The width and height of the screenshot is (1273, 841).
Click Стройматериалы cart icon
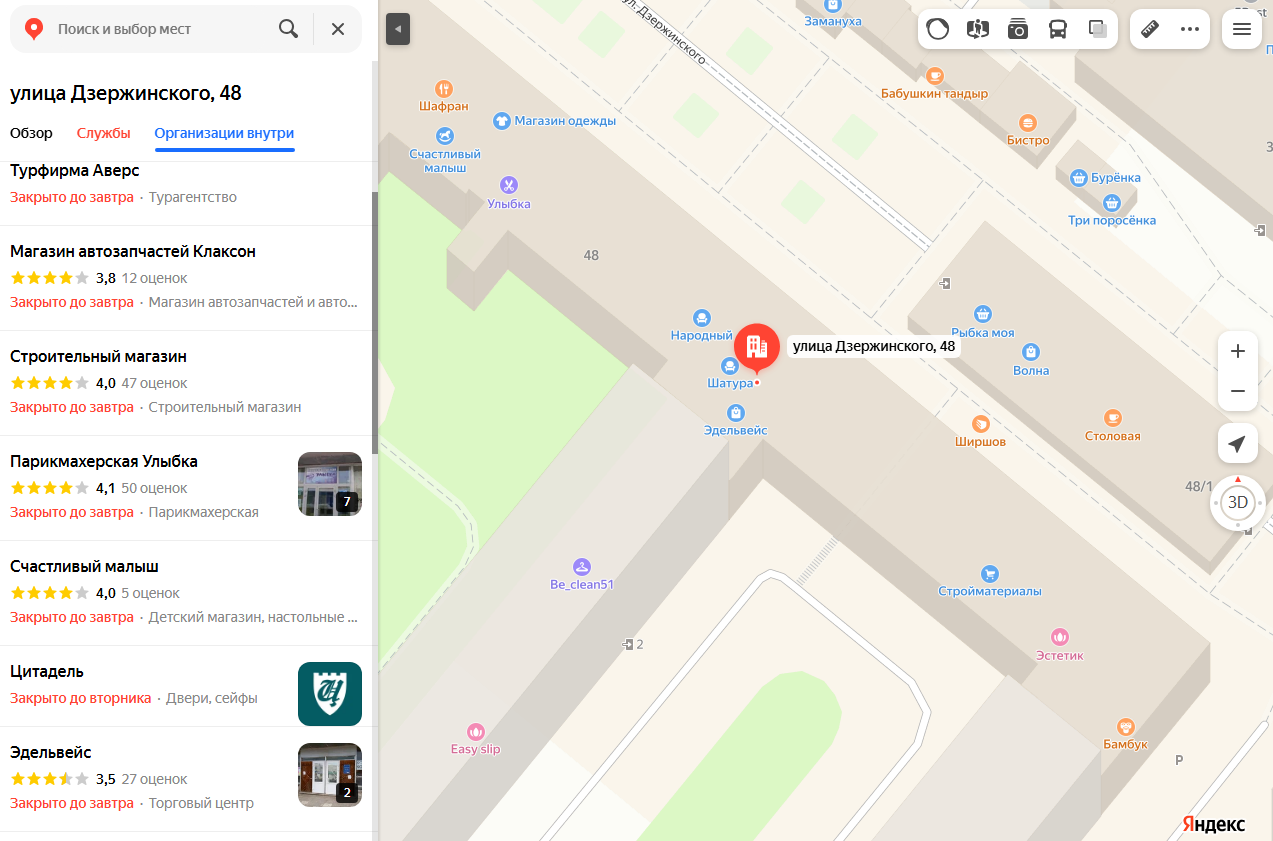[x=990, y=573]
